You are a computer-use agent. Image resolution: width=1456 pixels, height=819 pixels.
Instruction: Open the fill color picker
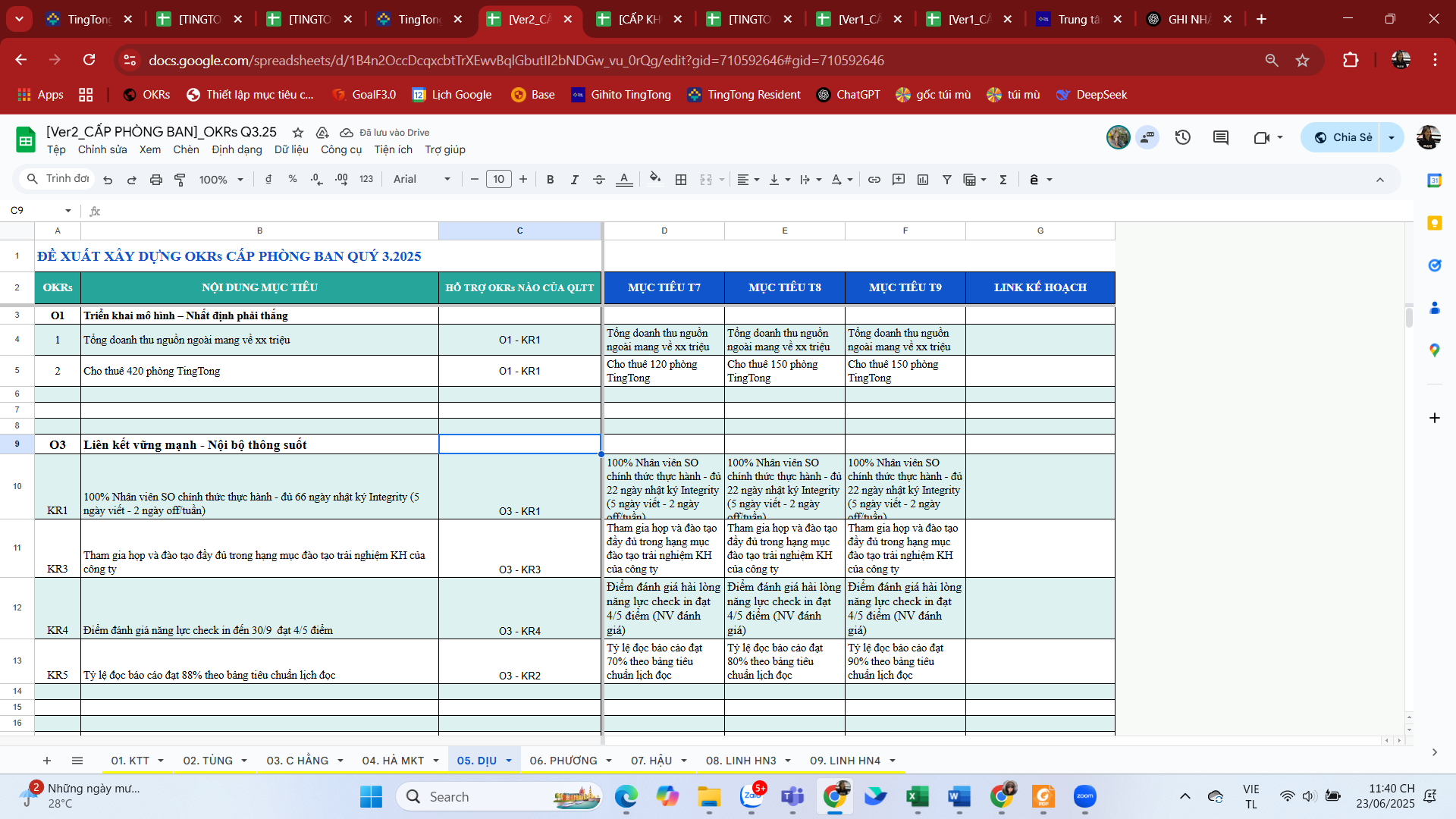[x=654, y=180]
